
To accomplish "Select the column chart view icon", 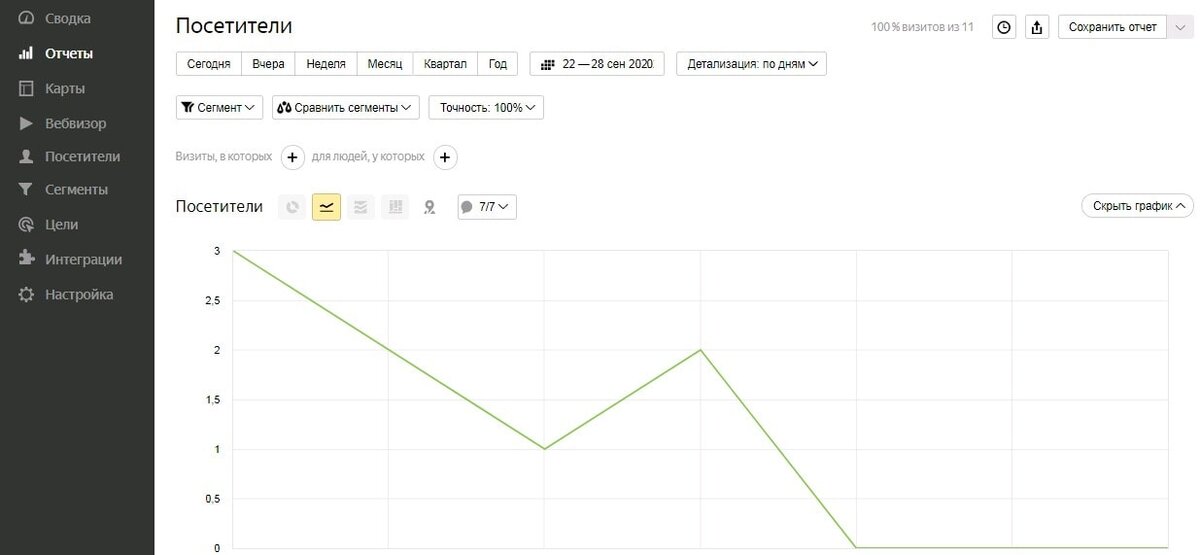I will point(395,207).
